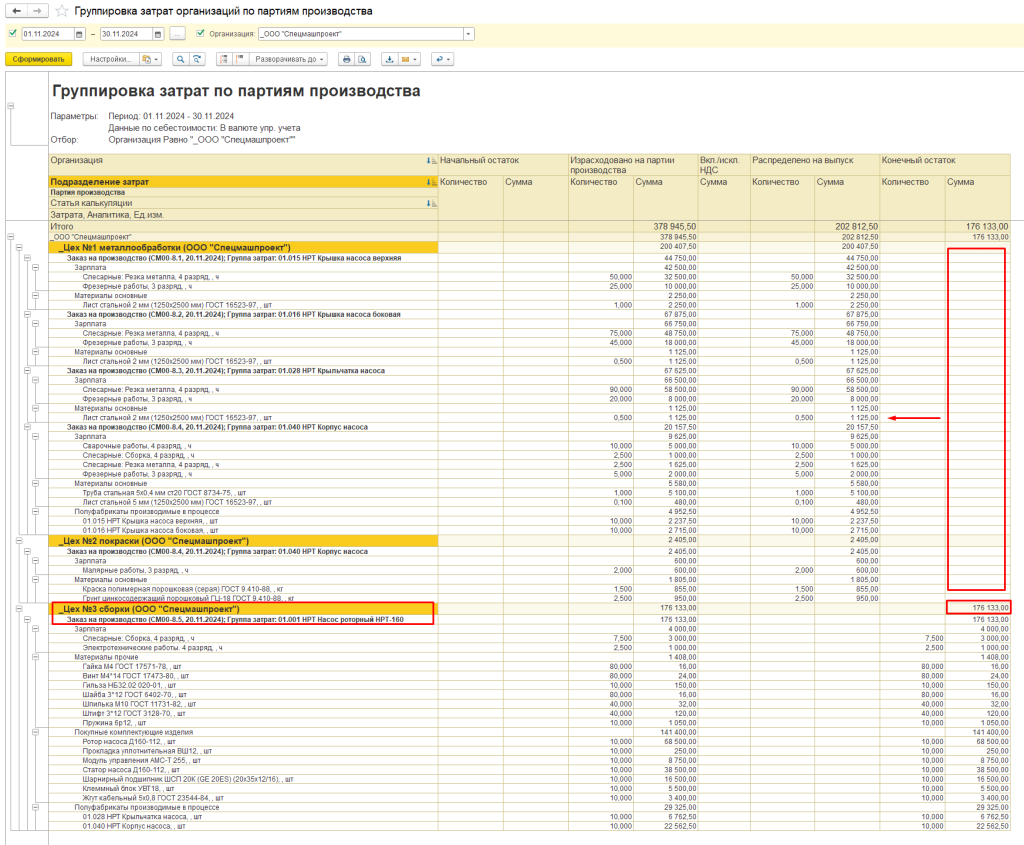Select the Вкл./искл. НДС column header
1024x845 pixels.
pyautogui.click(x=724, y=165)
